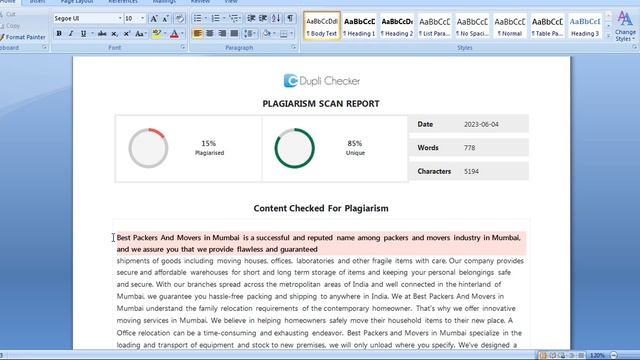Apply paragraph shading fill
Viewport: 640px width, 360px height.
267,33
